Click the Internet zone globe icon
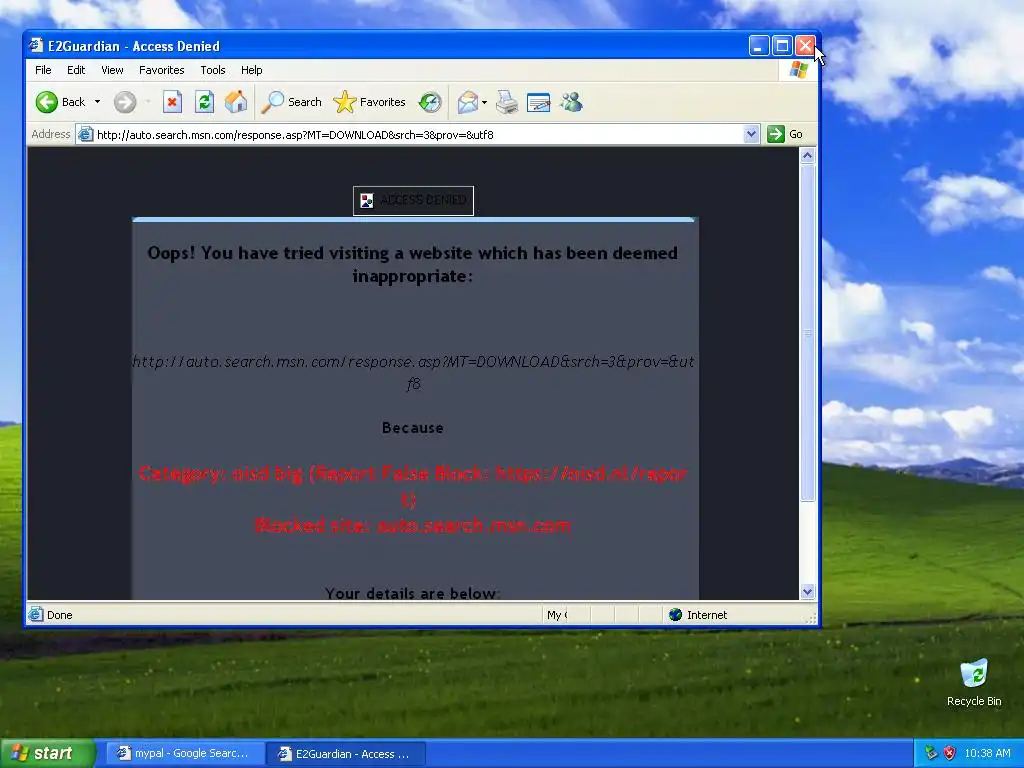 (675, 615)
